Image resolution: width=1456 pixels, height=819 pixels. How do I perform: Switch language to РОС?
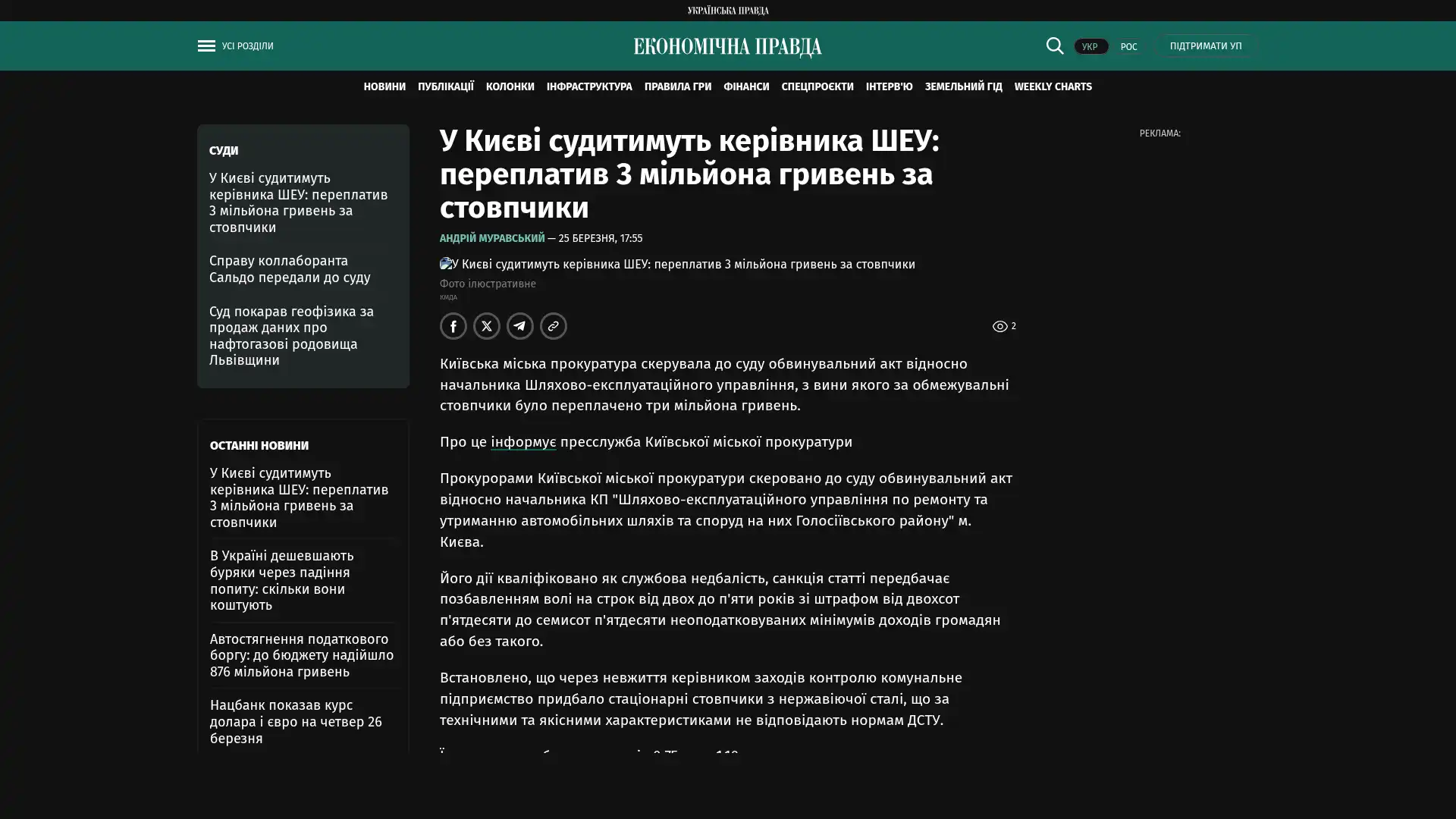point(1128,47)
